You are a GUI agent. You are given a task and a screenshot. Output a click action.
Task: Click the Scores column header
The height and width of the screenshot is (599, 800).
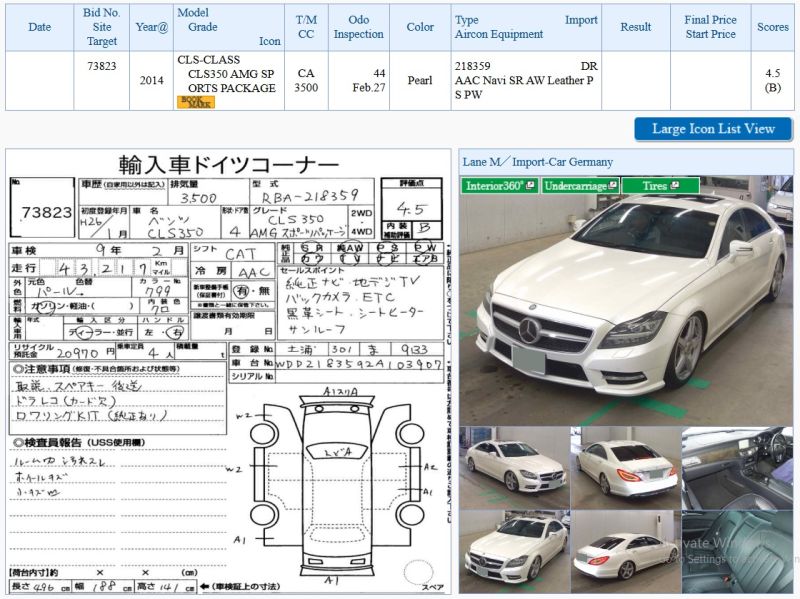tap(772, 27)
